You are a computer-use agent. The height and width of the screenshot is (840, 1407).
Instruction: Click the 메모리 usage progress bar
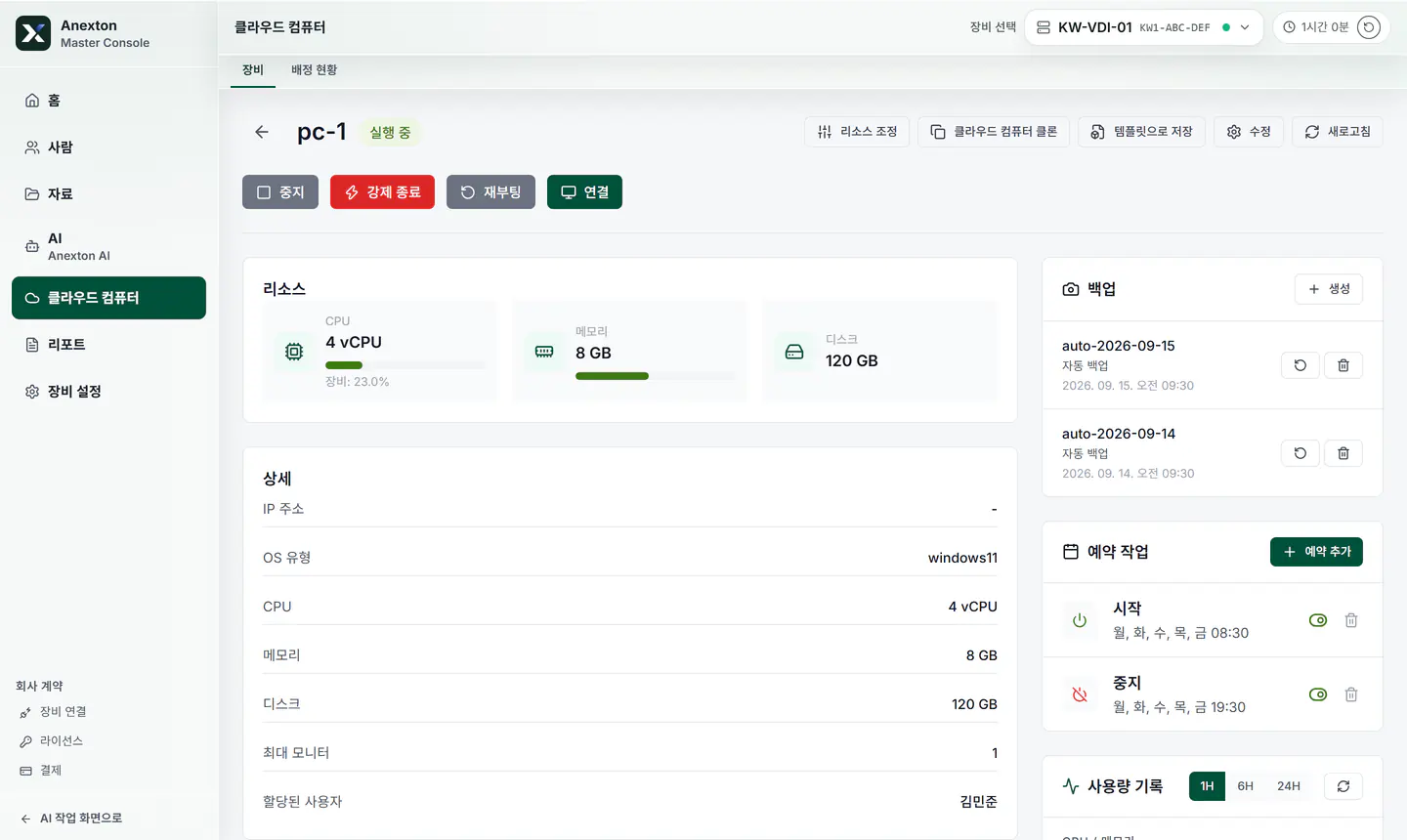(x=655, y=376)
